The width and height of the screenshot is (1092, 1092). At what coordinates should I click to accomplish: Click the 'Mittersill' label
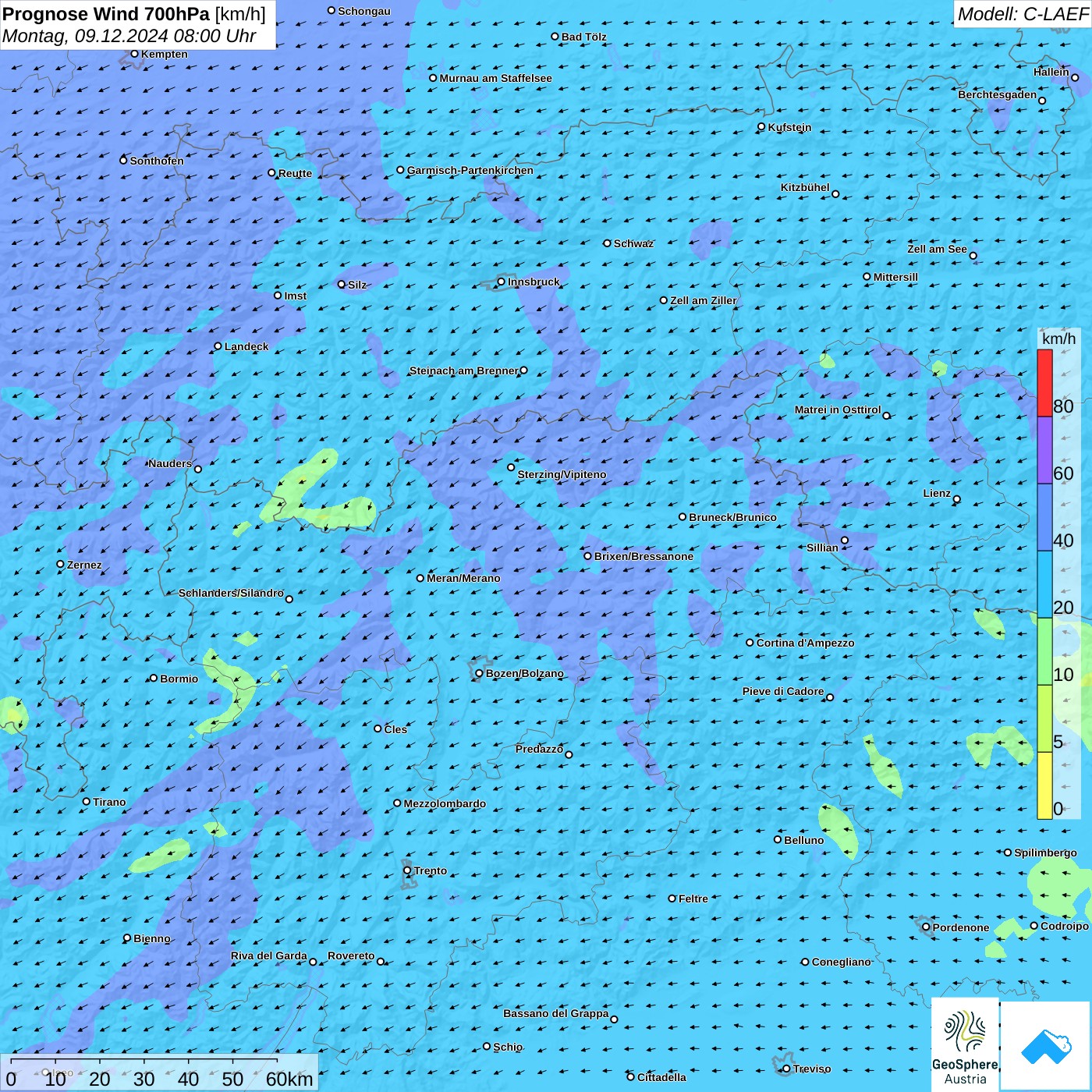(895, 277)
